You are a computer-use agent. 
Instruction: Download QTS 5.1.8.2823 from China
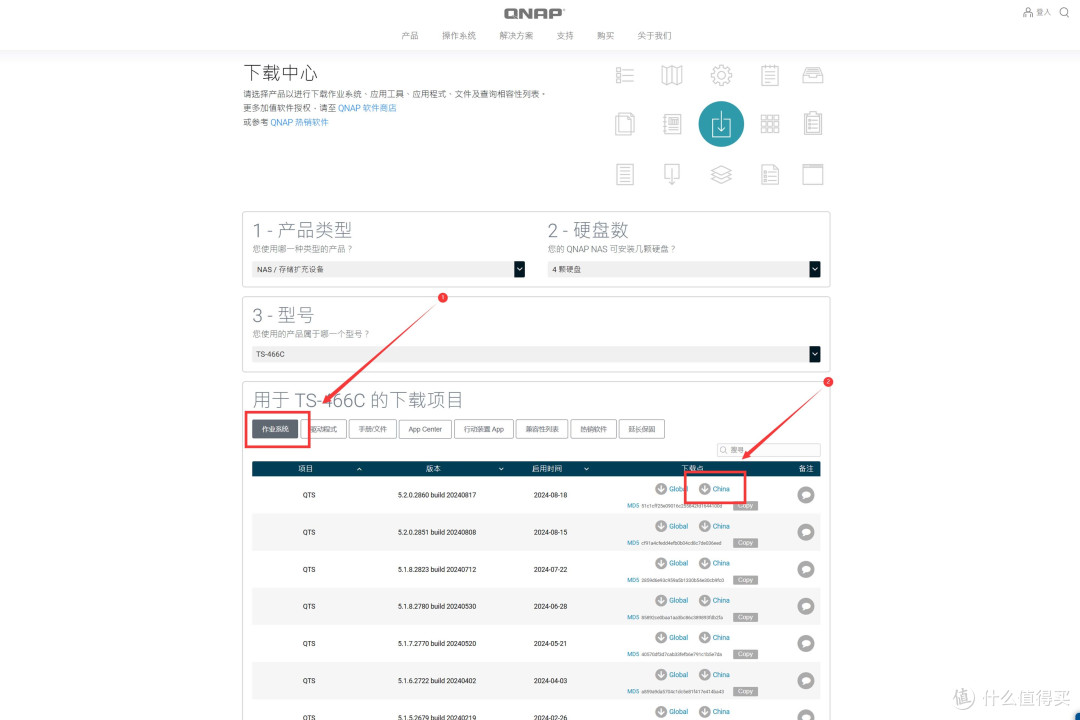[714, 563]
